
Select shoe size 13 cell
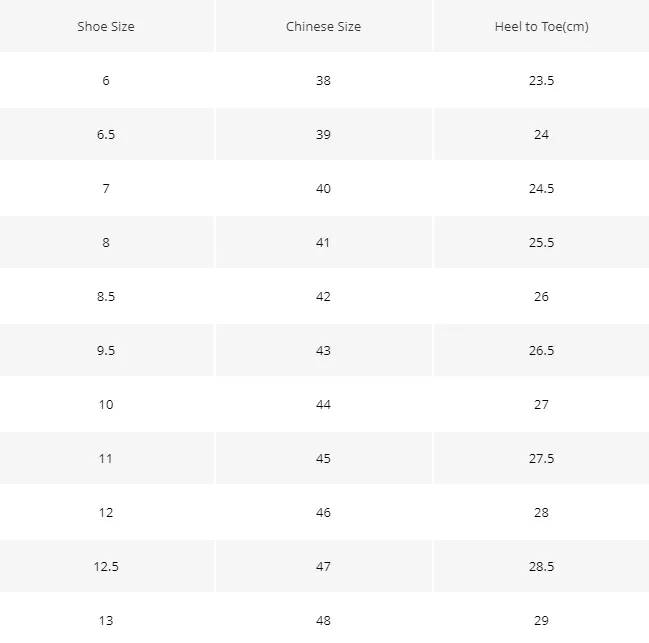106,620
